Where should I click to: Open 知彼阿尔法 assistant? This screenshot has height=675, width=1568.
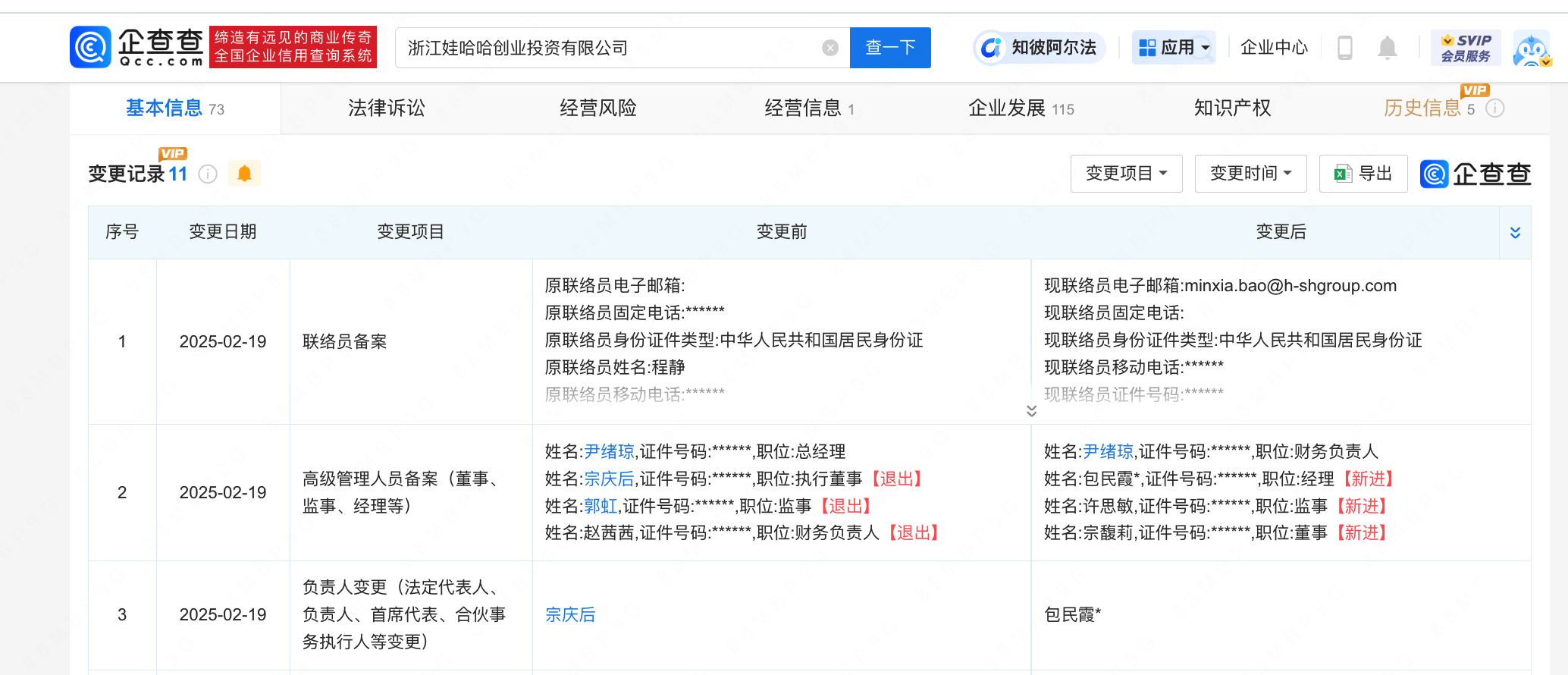(1040, 48)
